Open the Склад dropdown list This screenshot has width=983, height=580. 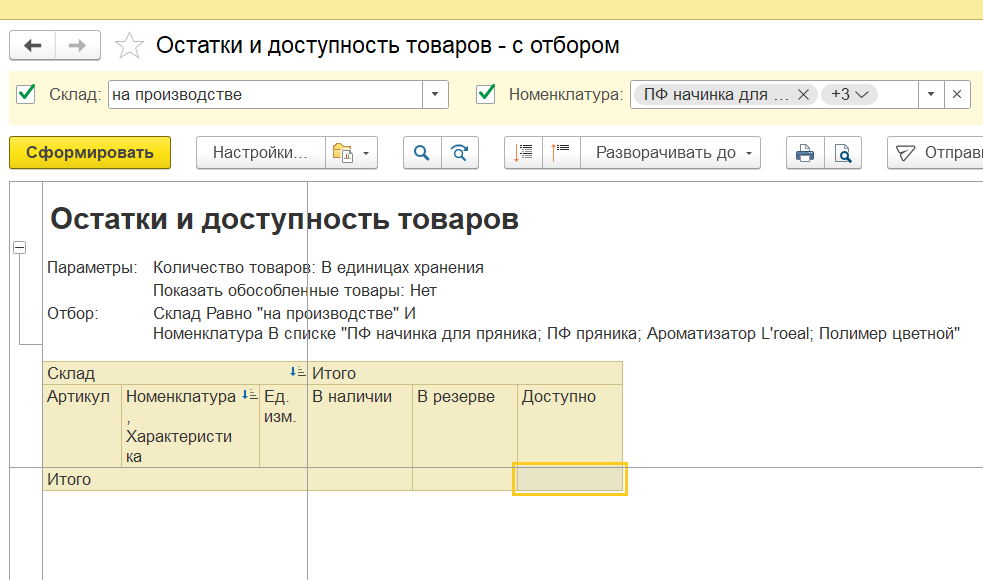435,95
